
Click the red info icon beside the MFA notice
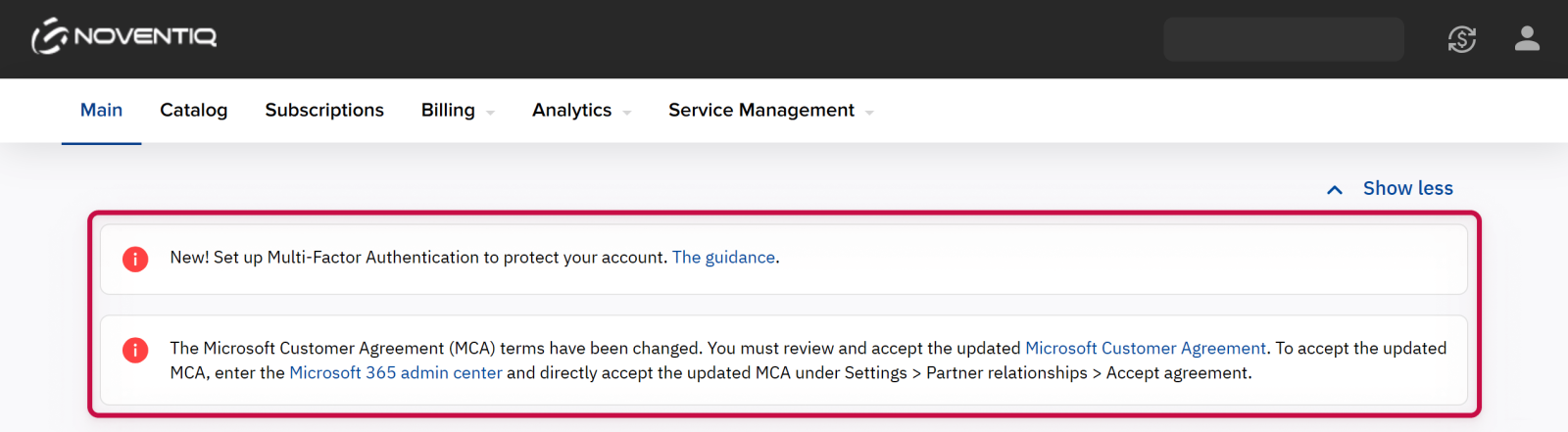135,259
